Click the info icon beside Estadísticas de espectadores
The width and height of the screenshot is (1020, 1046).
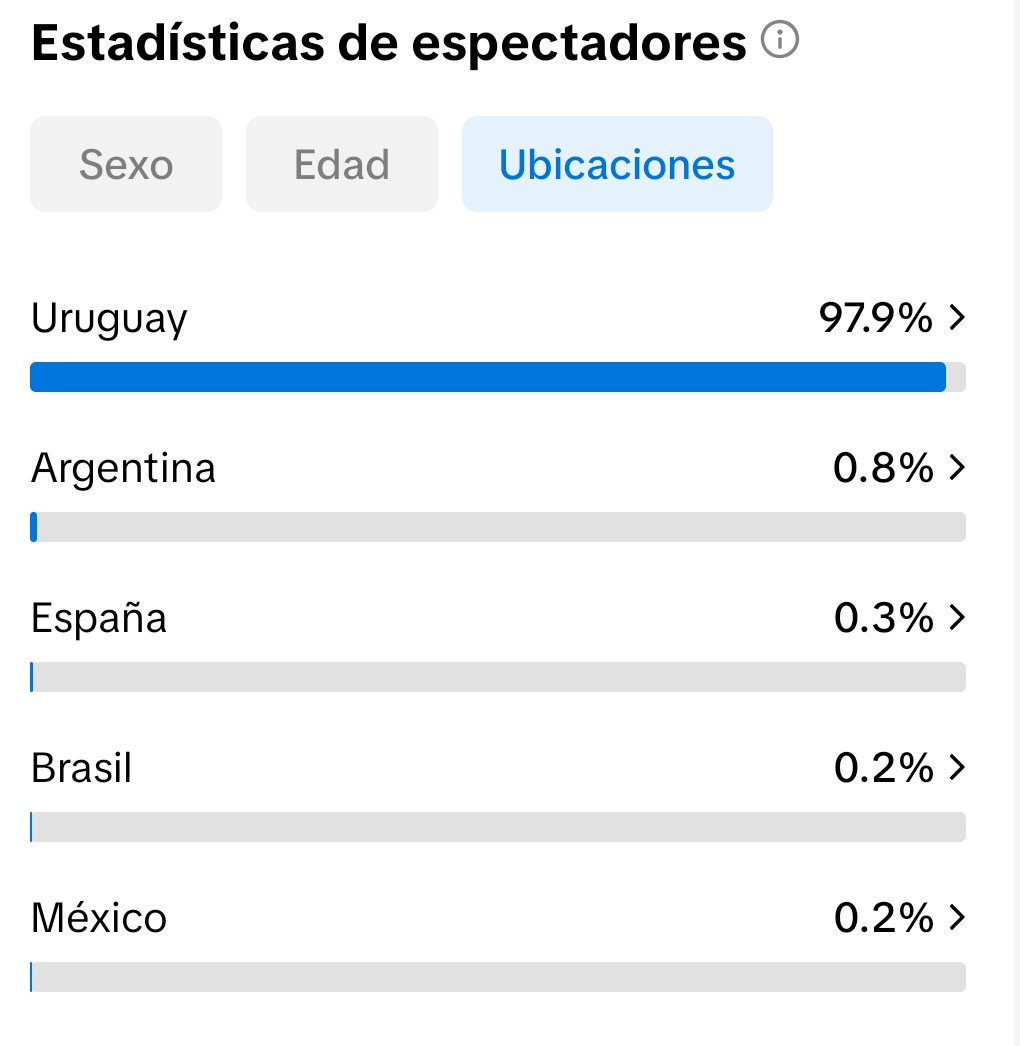coord(780,41)
